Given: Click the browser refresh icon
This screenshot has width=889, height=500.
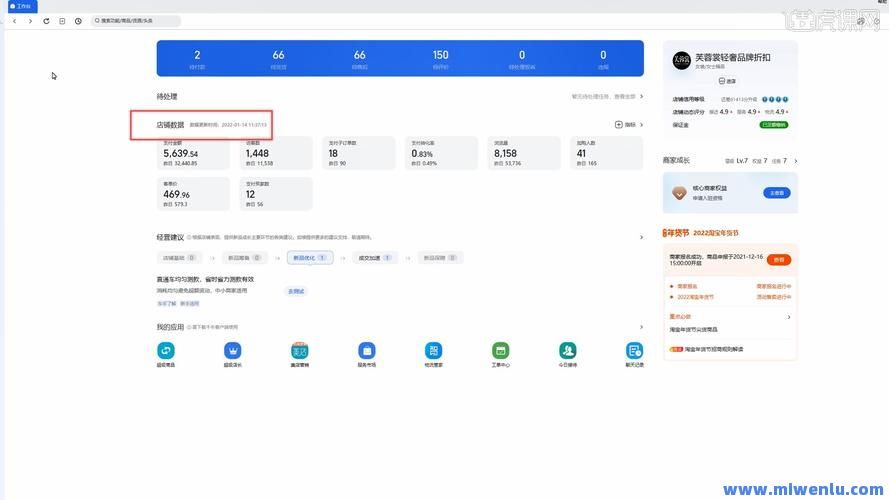Looking at the screenshot, I should point(46,21).
